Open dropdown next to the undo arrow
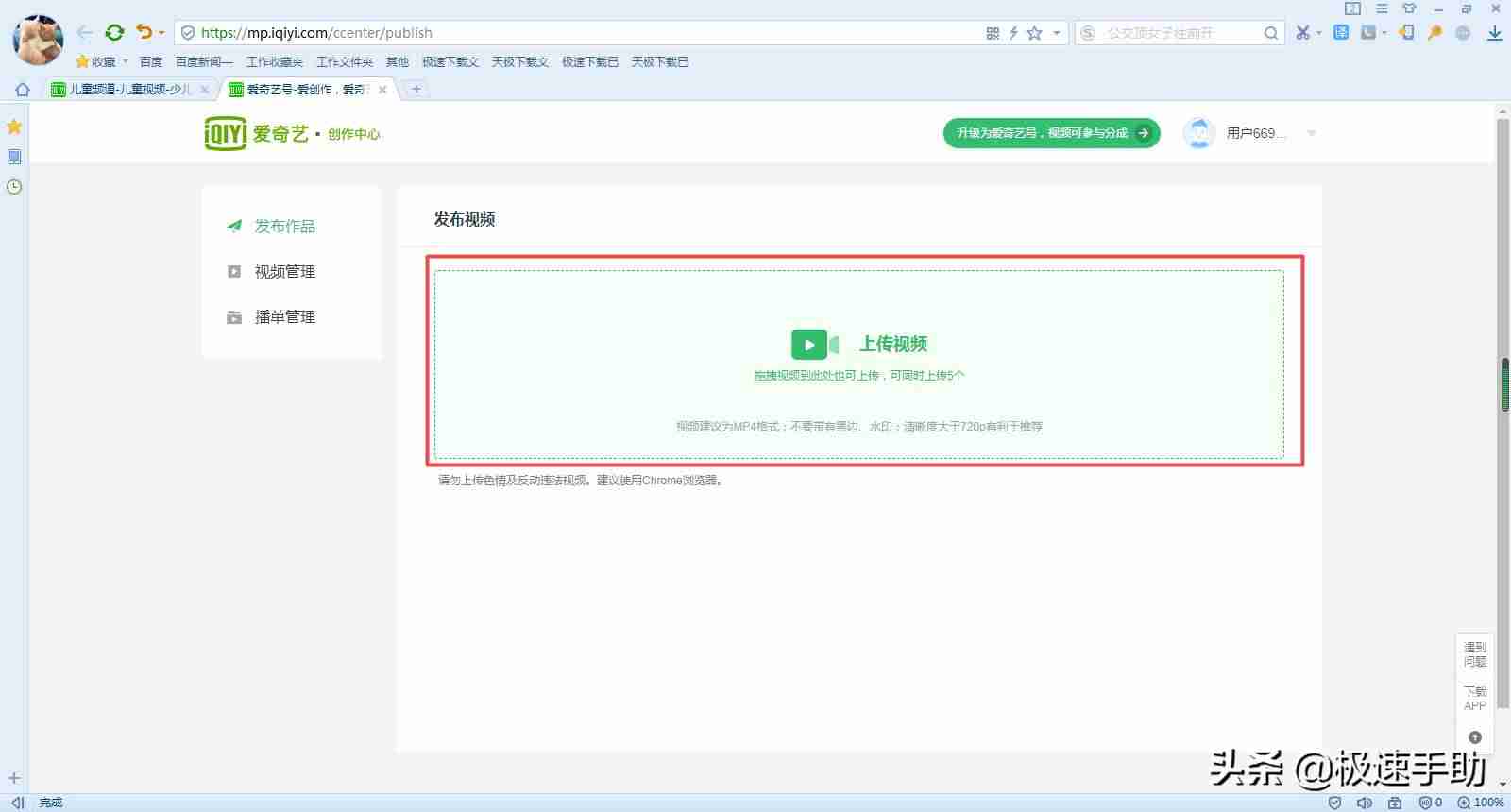1511x812 pixels. click(x=161, y=33)
